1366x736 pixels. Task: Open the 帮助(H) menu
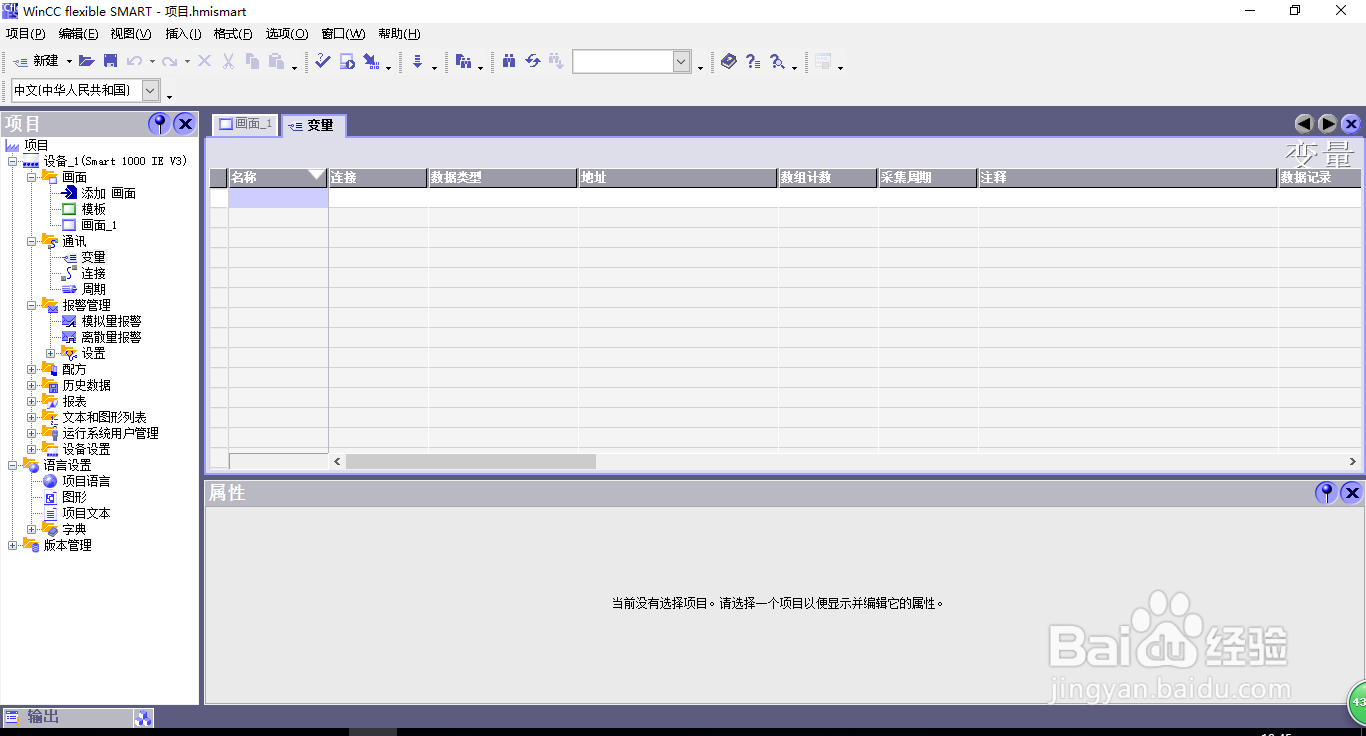399,34
